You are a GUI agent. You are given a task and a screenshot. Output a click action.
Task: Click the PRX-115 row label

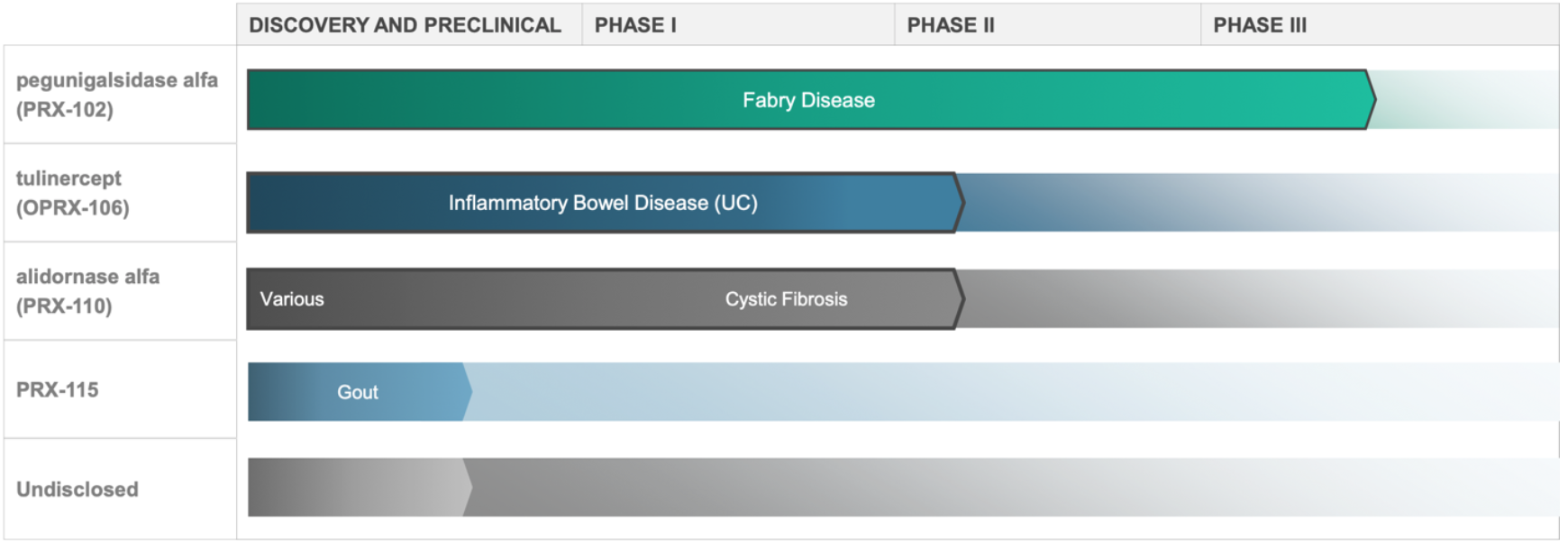[58, 390]
